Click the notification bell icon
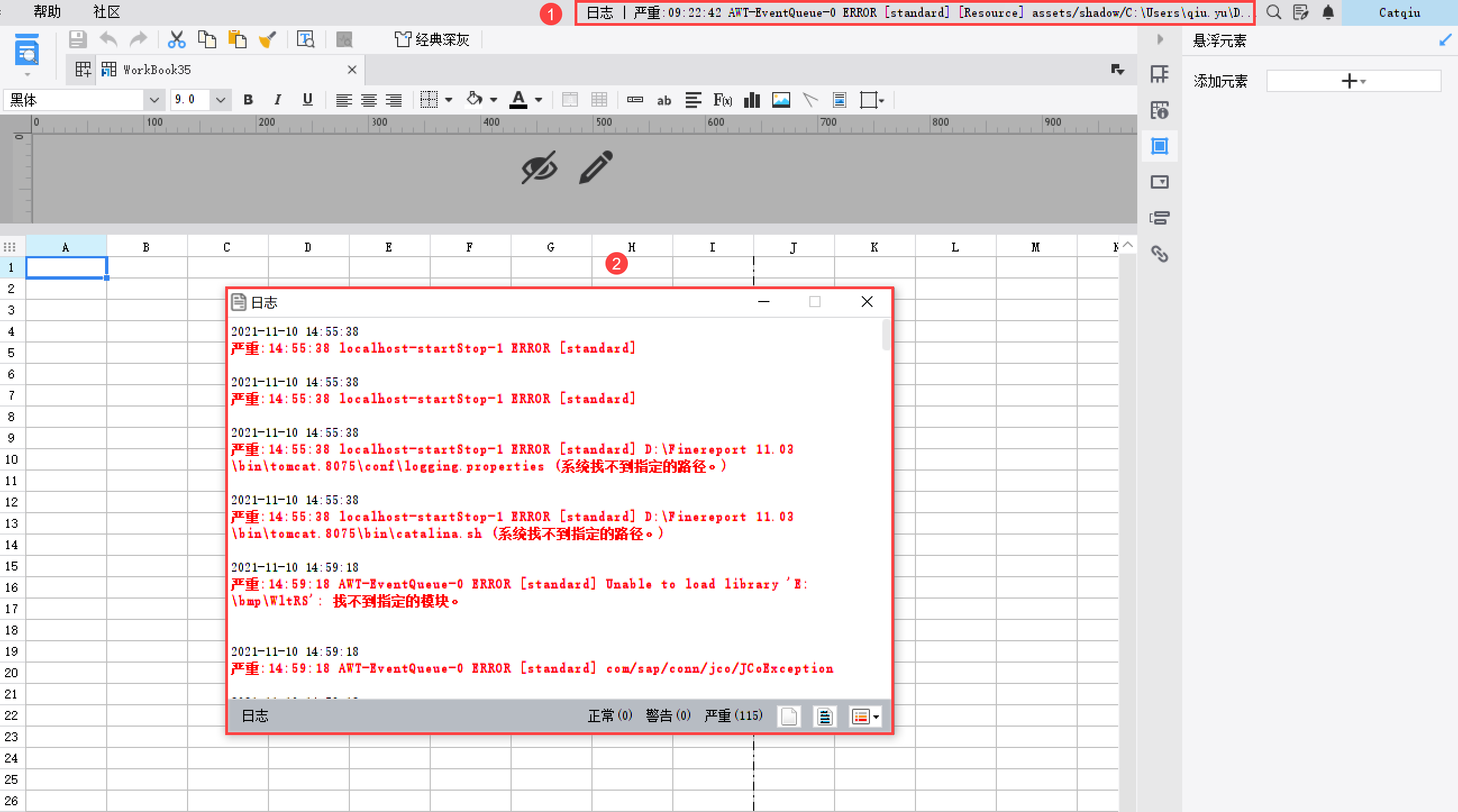Viewport: 1458px width, 812px height. click(1328, 12)
